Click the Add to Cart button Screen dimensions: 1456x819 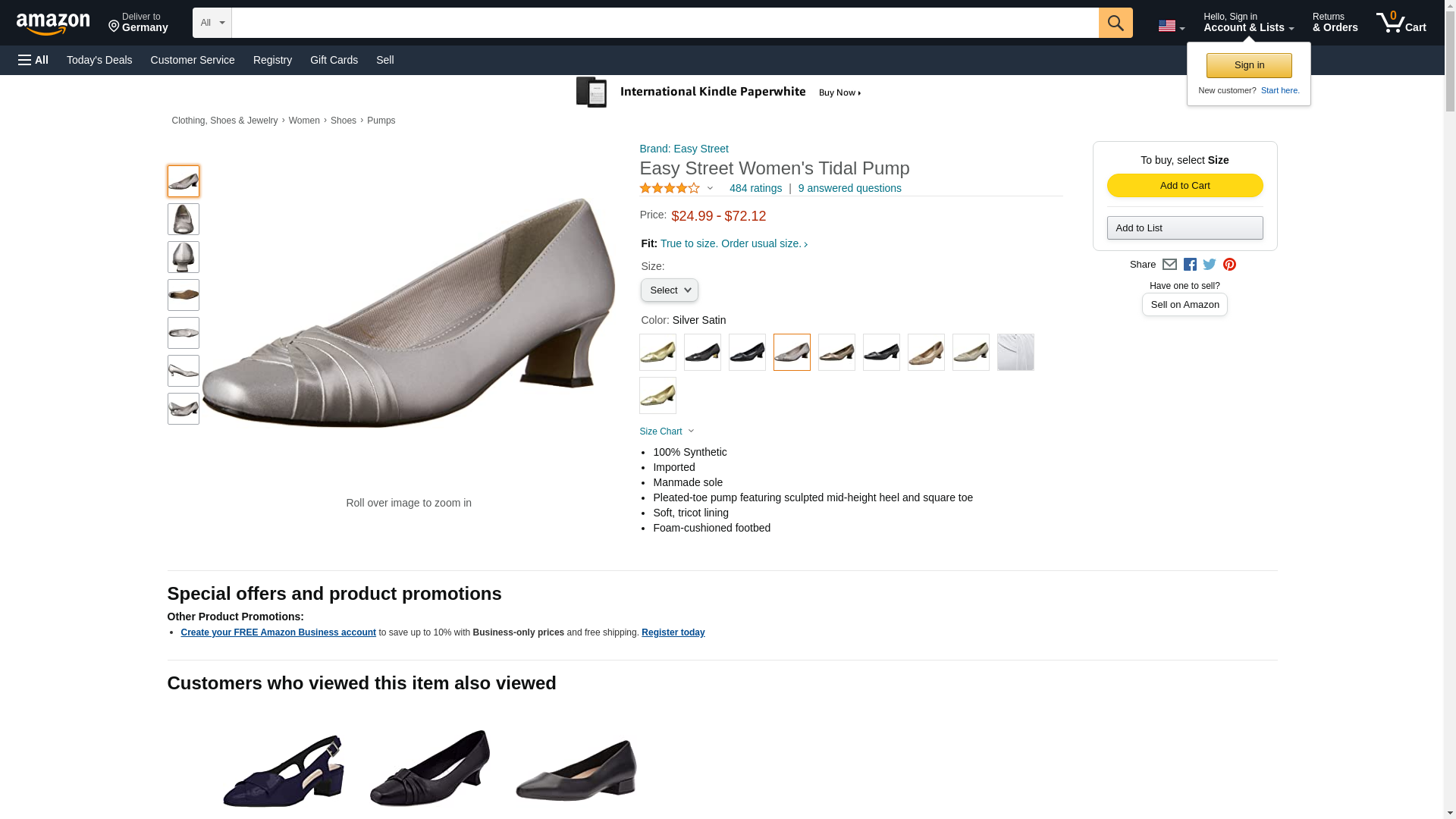point(1185,186)
